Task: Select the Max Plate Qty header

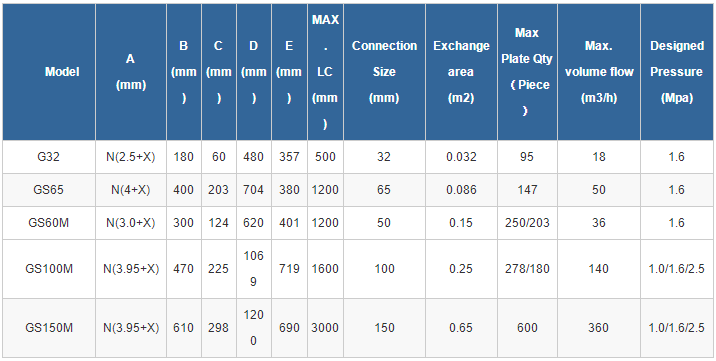Action: (x=527, y=72)
